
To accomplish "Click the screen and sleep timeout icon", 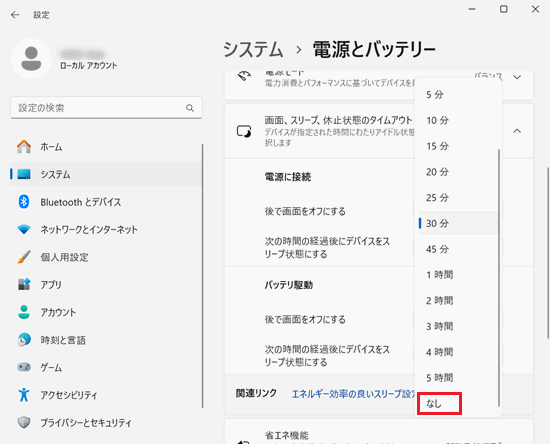I will click(x=244, y=132).
